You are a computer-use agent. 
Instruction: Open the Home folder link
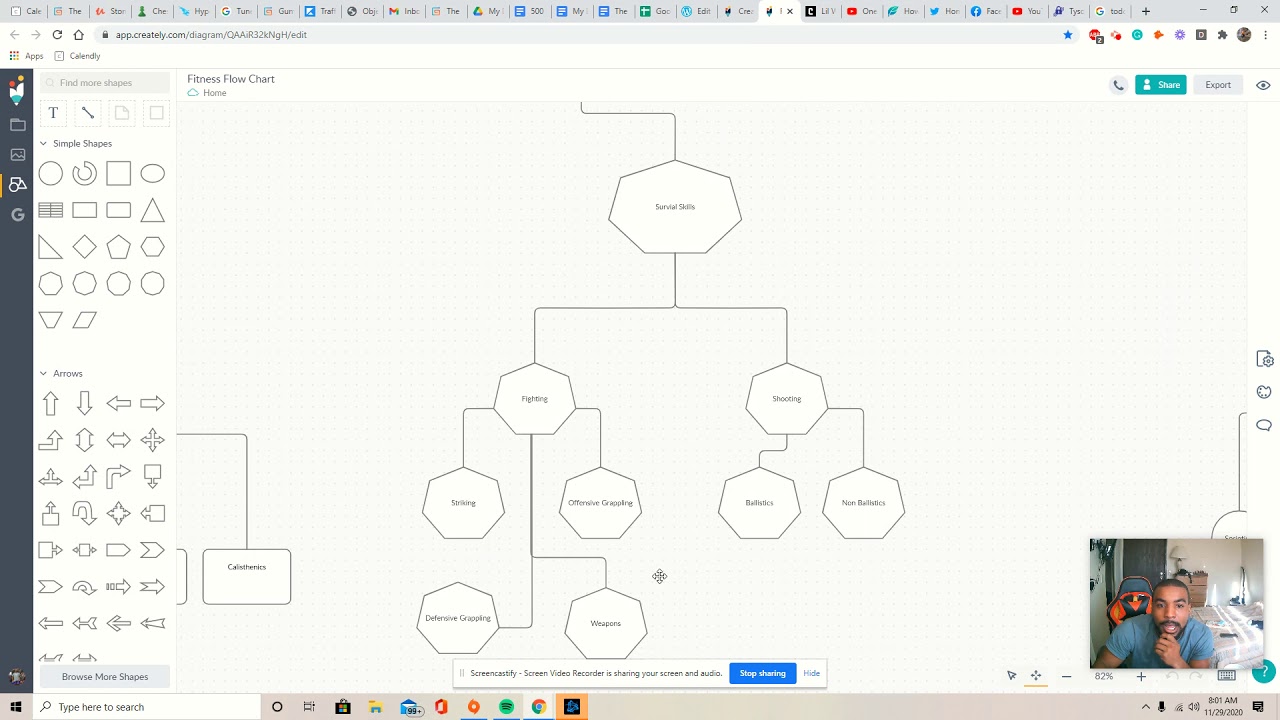[x=214, y=93]
